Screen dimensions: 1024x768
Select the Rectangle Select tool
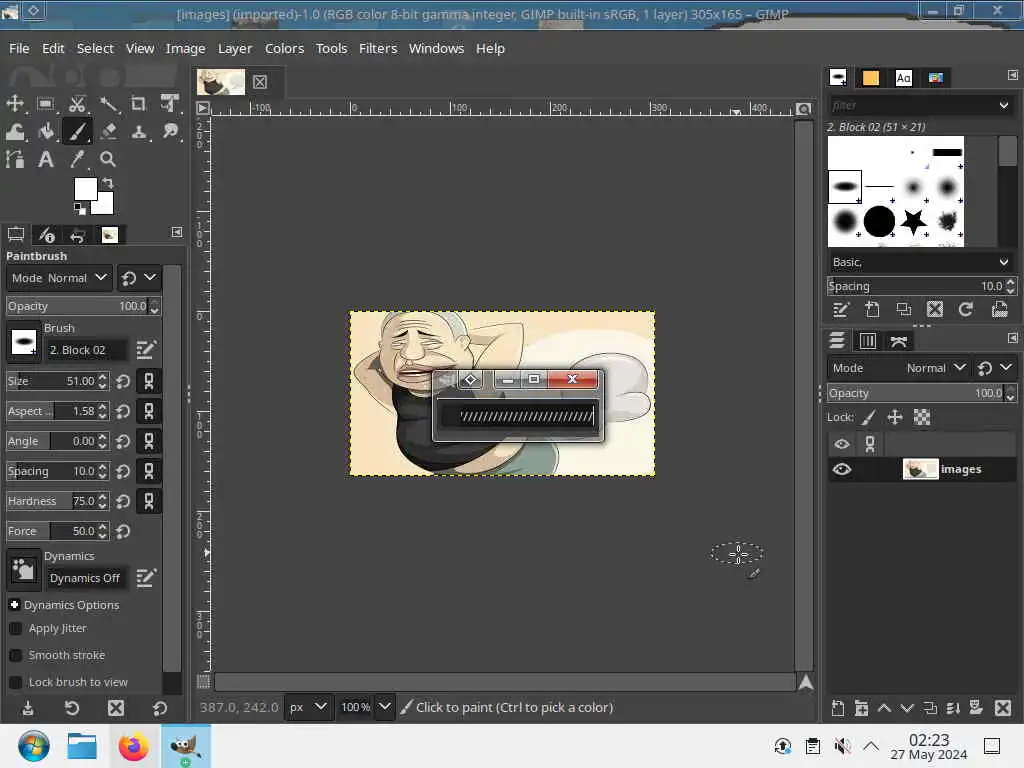[46, 104]
